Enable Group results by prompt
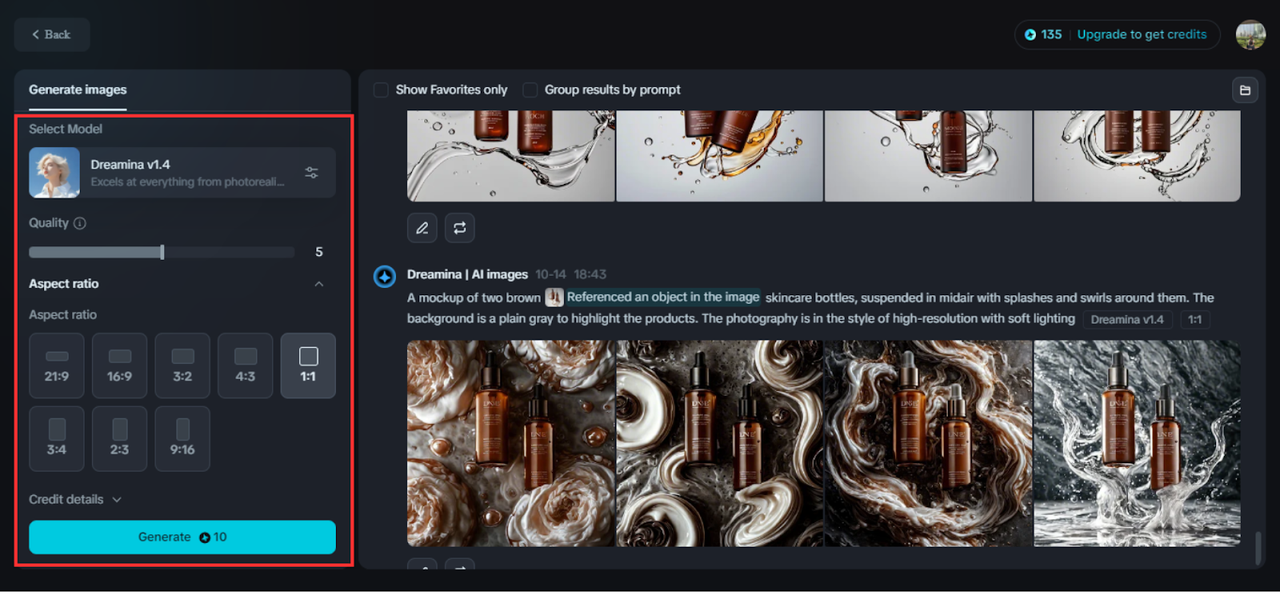Viewport: 1280px width, 595px height. (x=529, y=89)
